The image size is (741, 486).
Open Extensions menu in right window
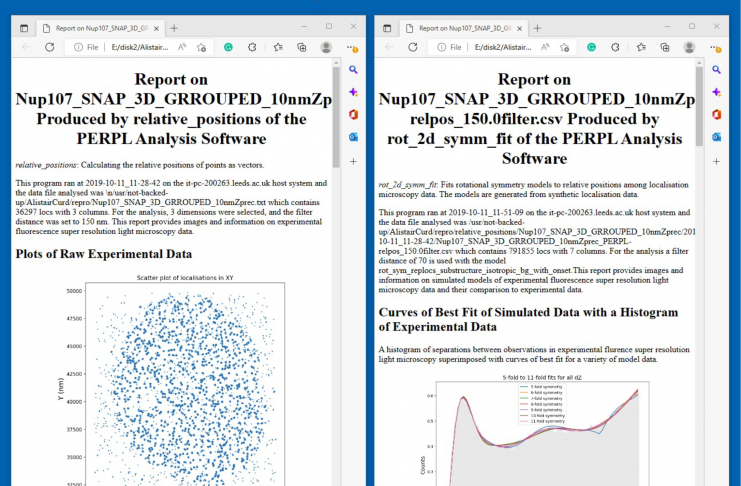tap(615, 47)
